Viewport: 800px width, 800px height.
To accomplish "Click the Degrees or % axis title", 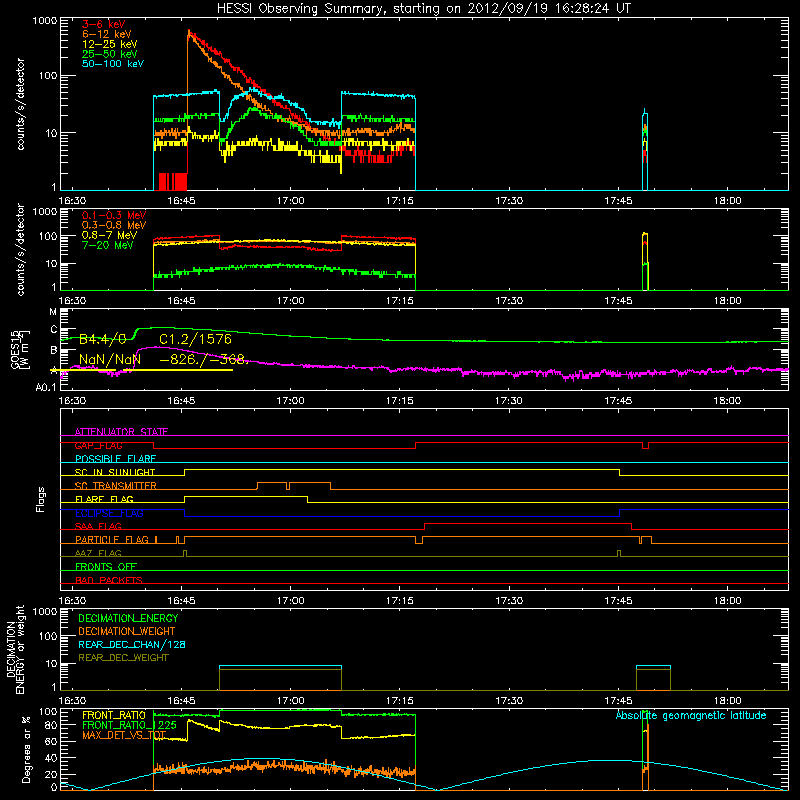I will pos(26,749).
